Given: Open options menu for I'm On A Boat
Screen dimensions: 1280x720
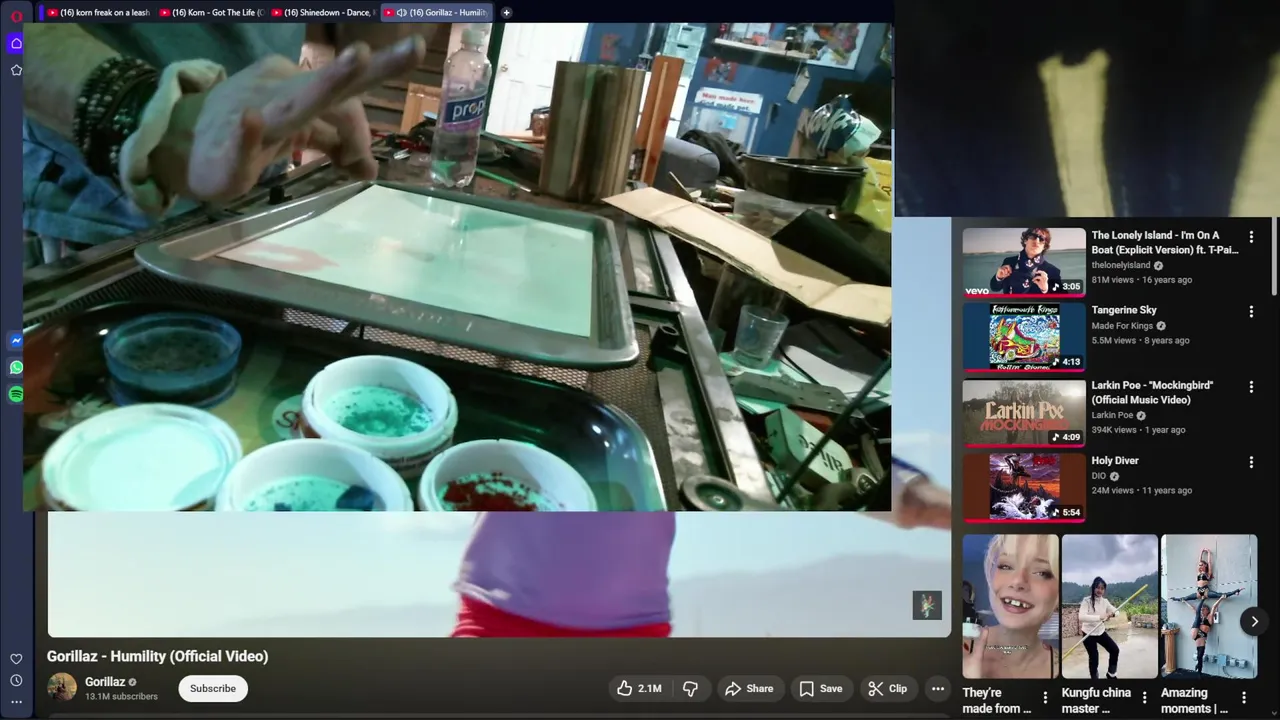Looking at the screenshot, I should tap(1251, 237).
